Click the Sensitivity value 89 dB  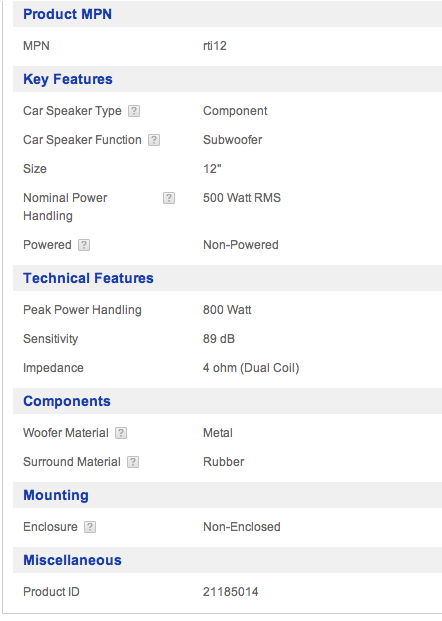tap(219, 339)
